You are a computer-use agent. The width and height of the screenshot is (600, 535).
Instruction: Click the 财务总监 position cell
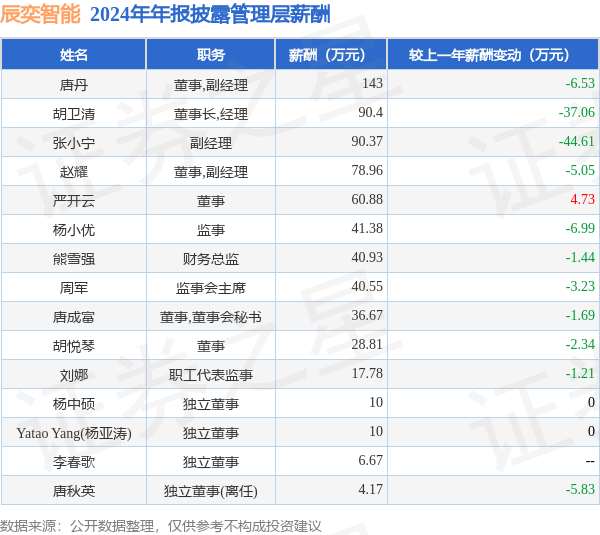click(x=211, y=259)
